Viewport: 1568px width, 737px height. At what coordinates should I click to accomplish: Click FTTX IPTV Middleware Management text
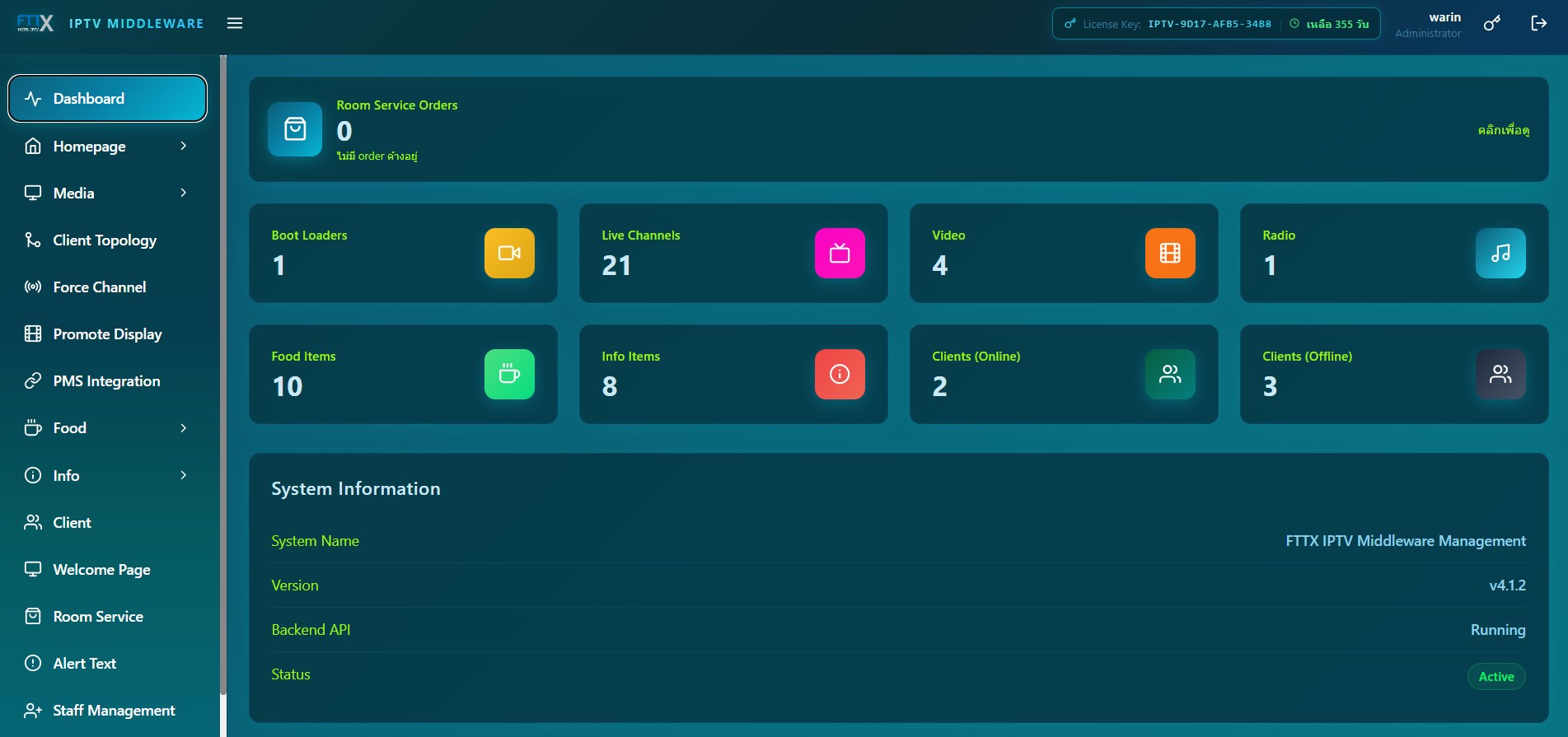pos(1406,541)
